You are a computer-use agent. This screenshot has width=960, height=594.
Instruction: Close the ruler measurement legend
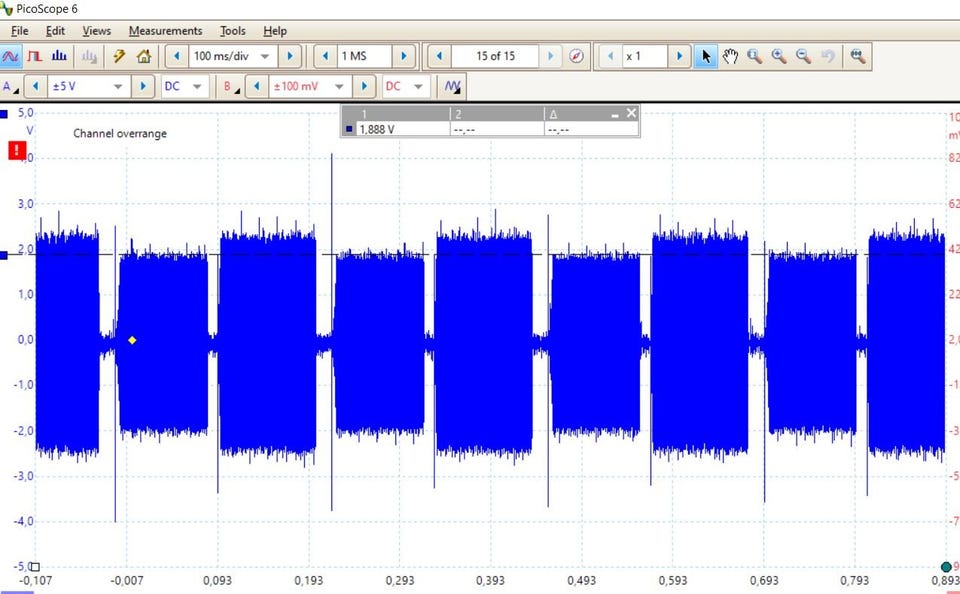tap(631, 114)
